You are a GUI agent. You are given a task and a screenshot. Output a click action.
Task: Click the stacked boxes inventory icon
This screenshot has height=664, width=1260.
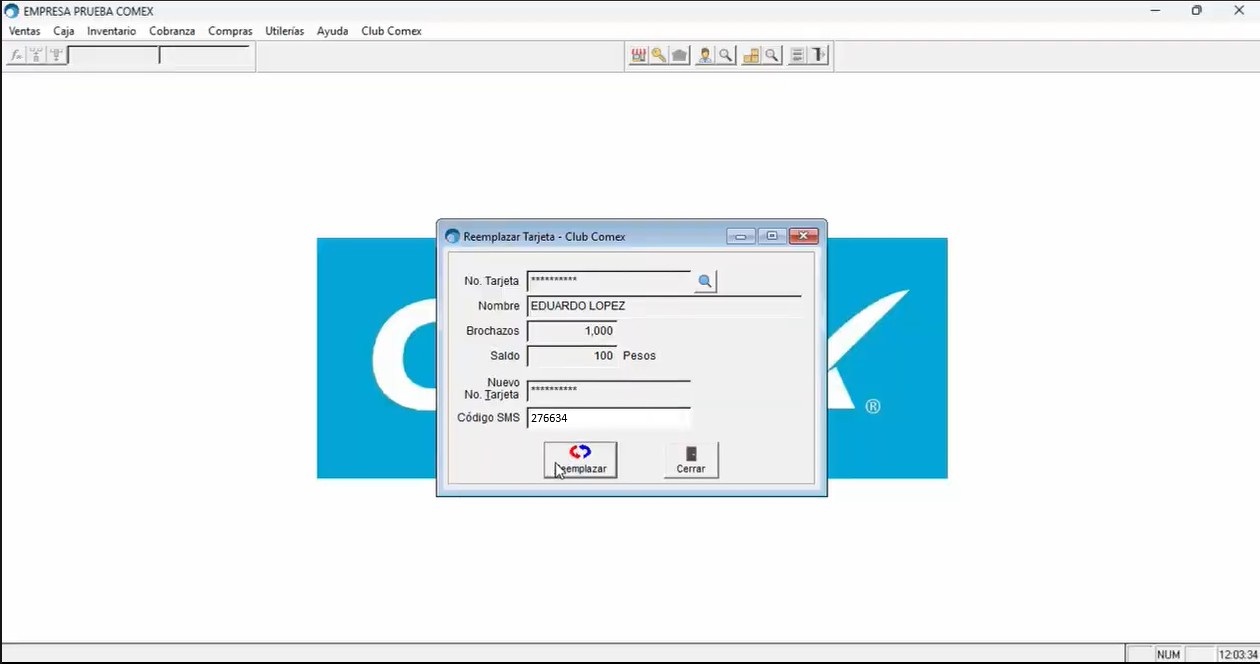tap(751, 56)
